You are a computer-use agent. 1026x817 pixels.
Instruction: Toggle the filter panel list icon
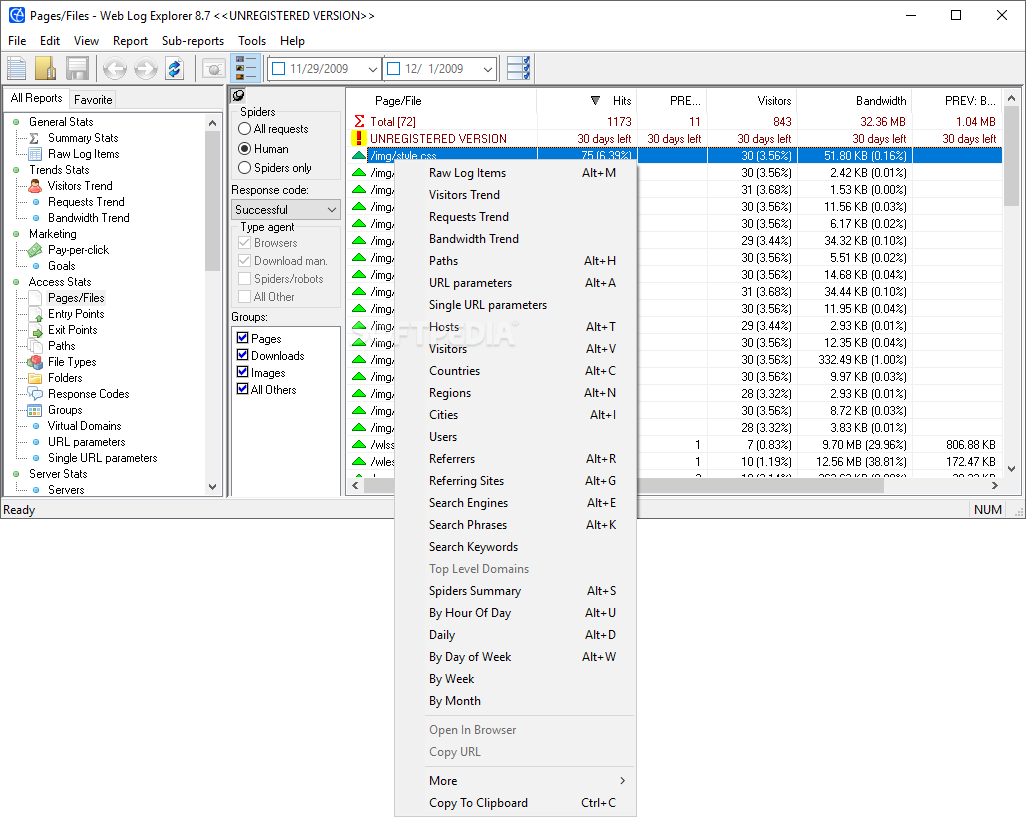245,68
